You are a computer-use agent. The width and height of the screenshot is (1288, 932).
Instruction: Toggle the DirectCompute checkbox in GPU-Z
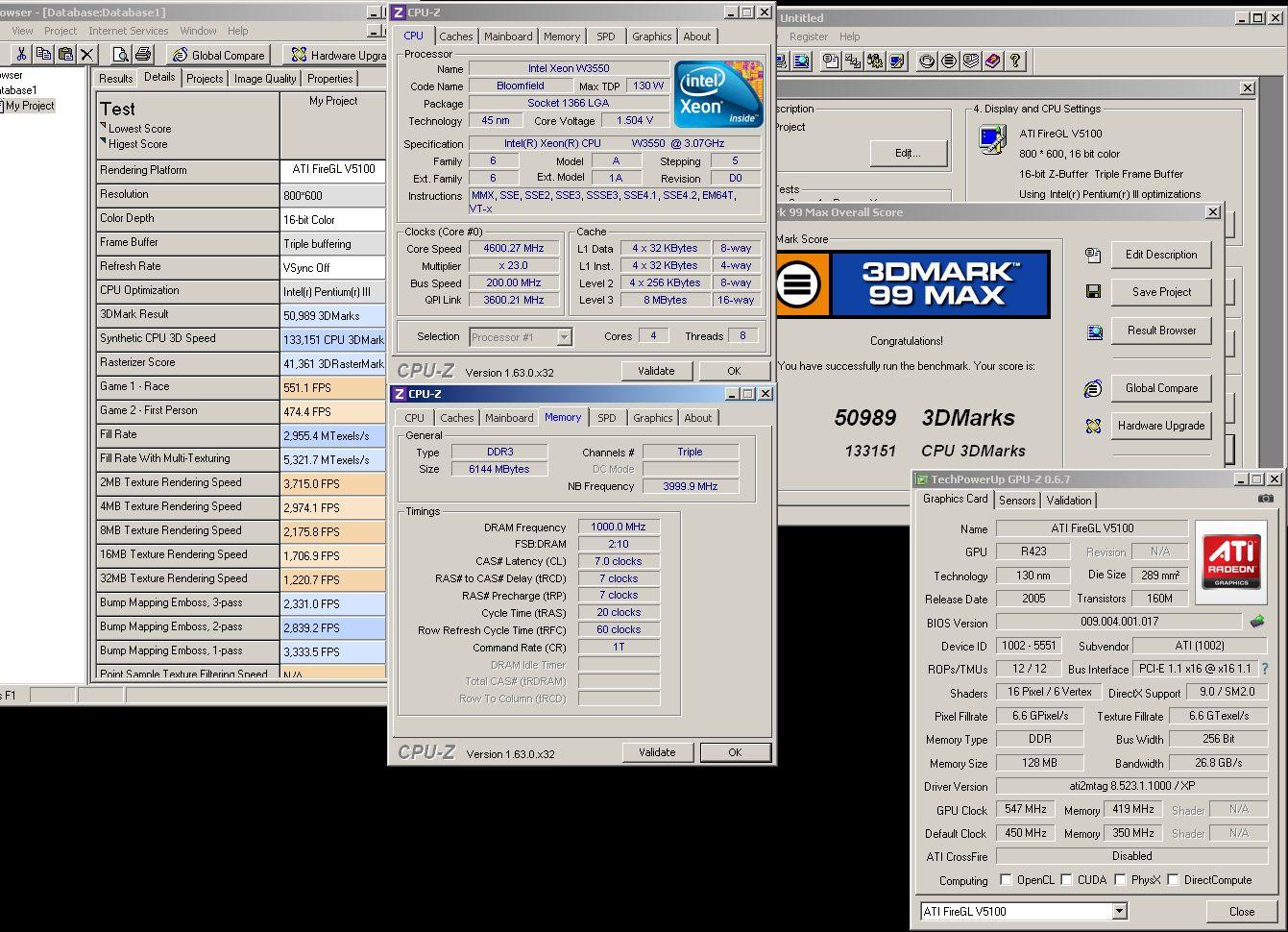coord(1173,879)
